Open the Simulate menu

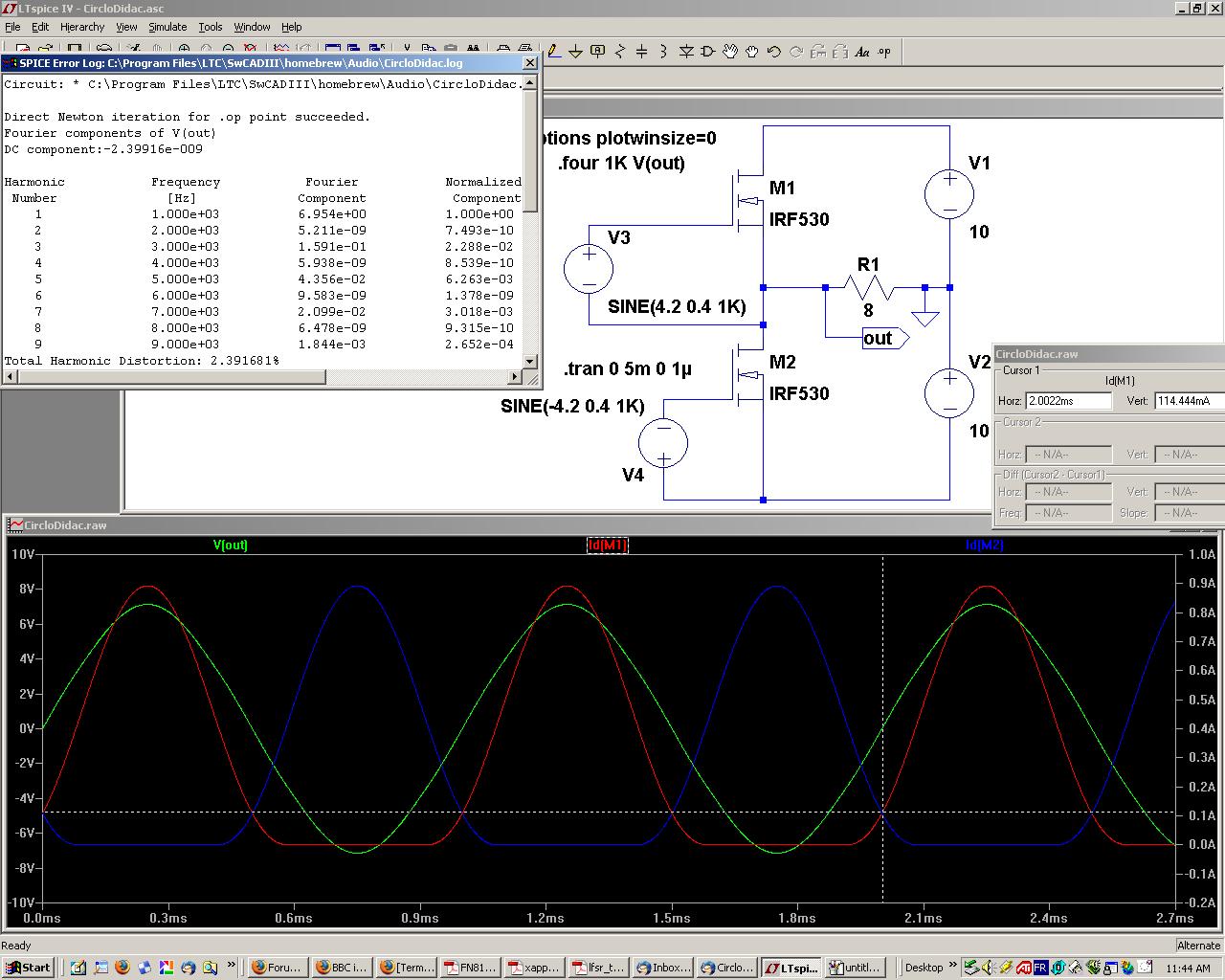point(167,27)
